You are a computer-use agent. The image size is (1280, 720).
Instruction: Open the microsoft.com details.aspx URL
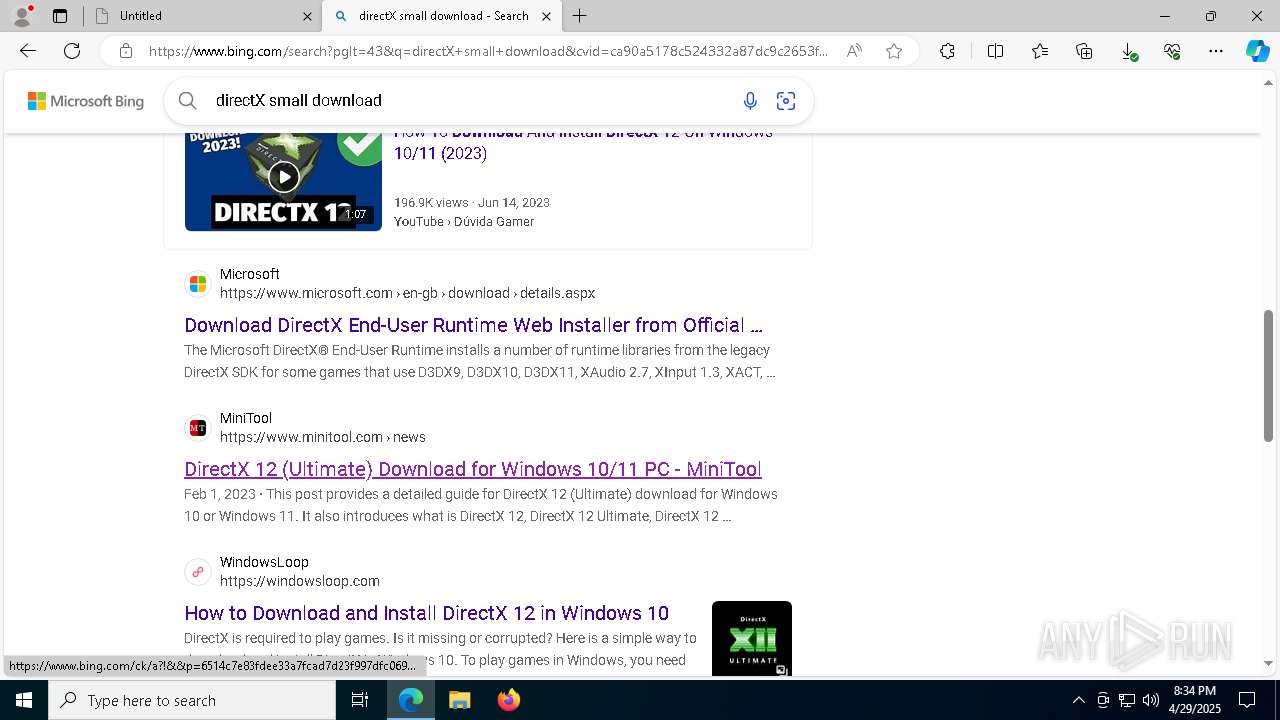(x=407, y=293)
